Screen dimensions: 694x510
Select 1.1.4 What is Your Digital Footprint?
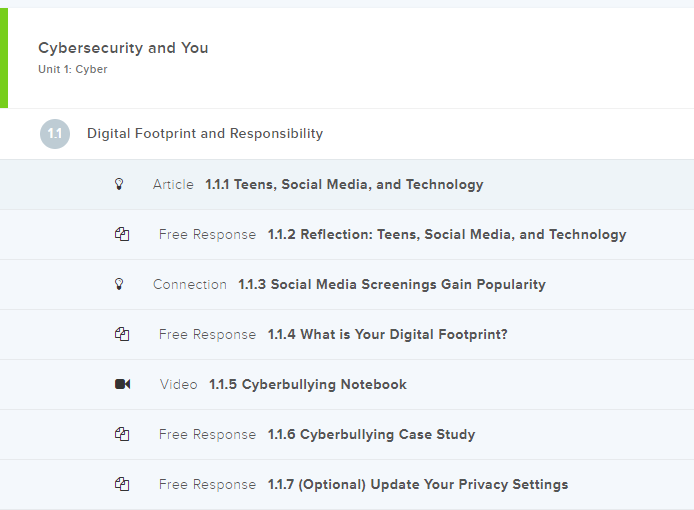(x=388, y=334)
